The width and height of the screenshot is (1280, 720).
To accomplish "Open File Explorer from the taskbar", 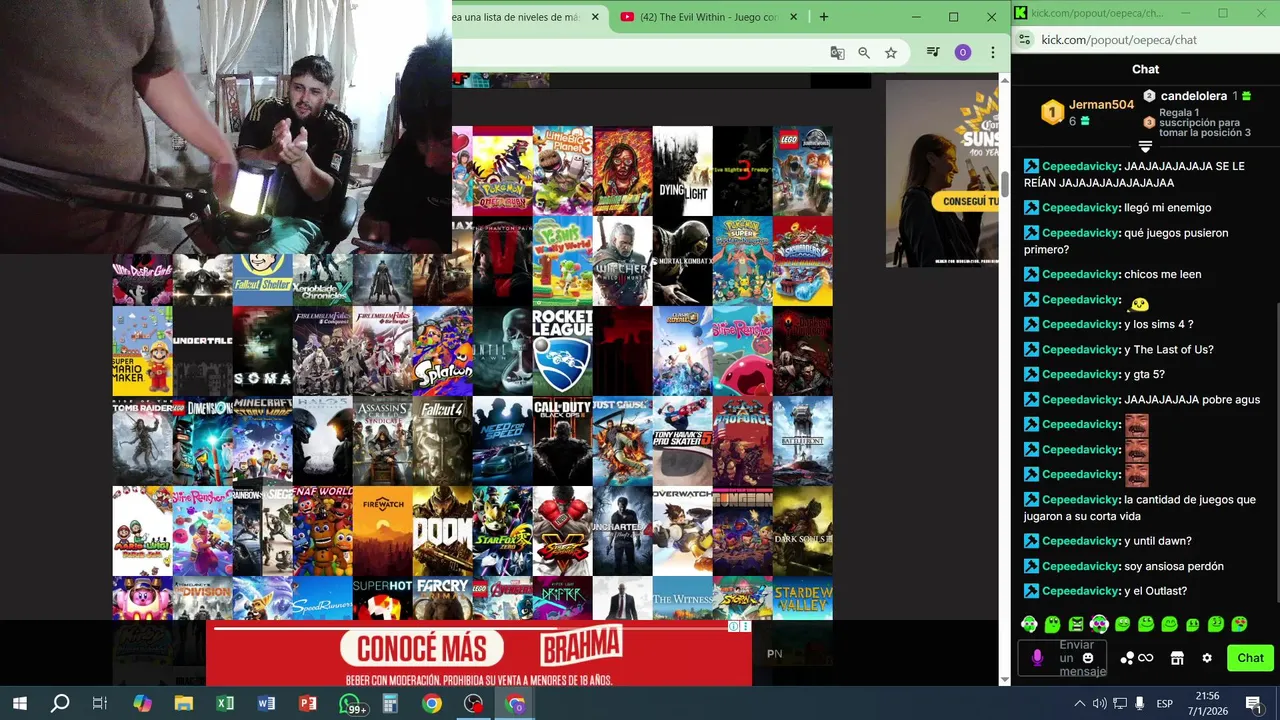I will [x=183, y=703].
